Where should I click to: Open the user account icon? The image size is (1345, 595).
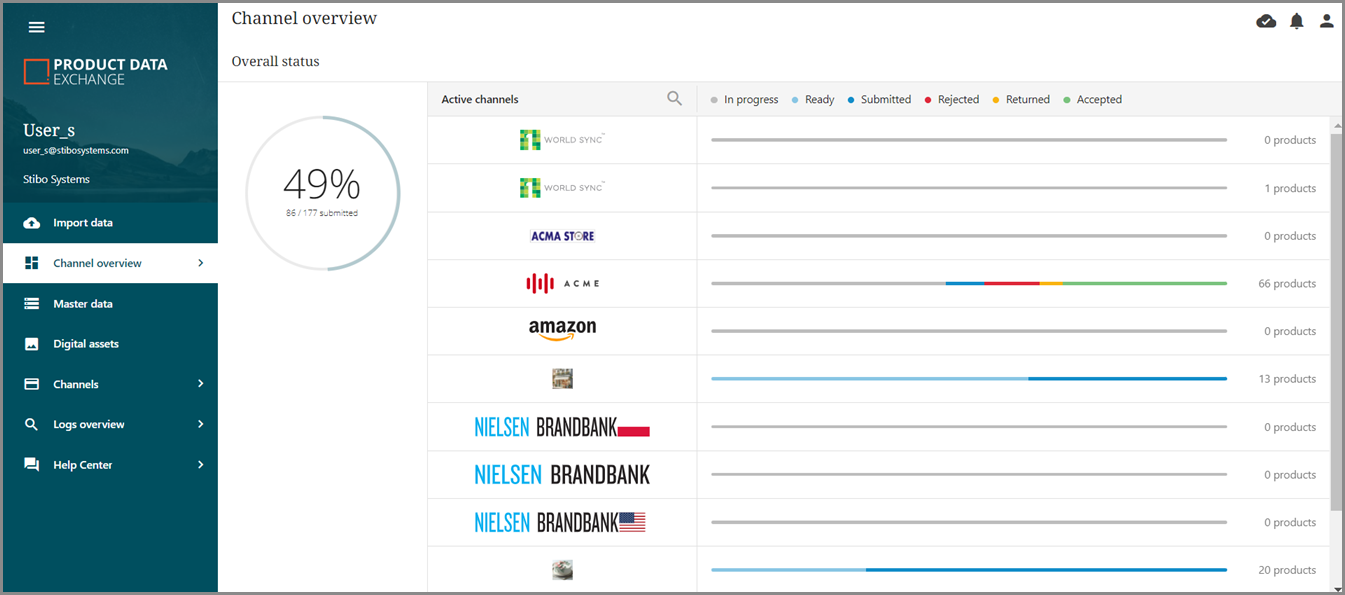(1327, 21)
